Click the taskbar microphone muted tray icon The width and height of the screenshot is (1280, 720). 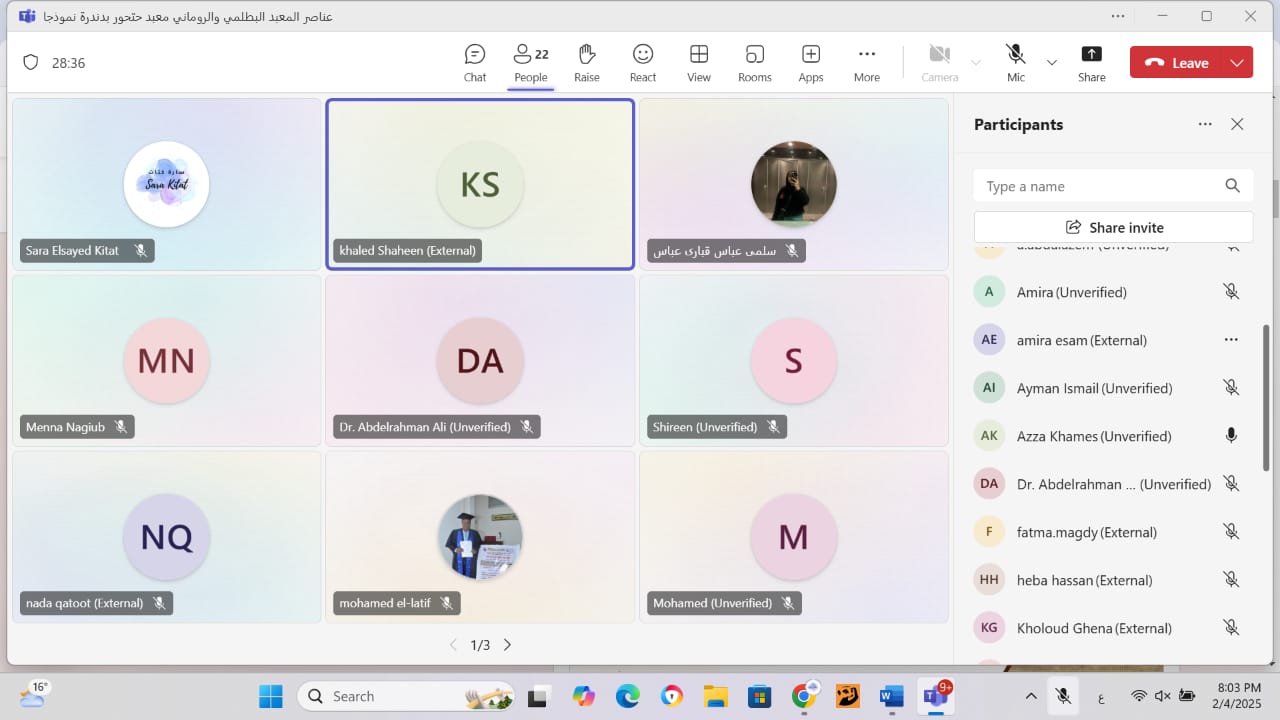click(1065, 696)
